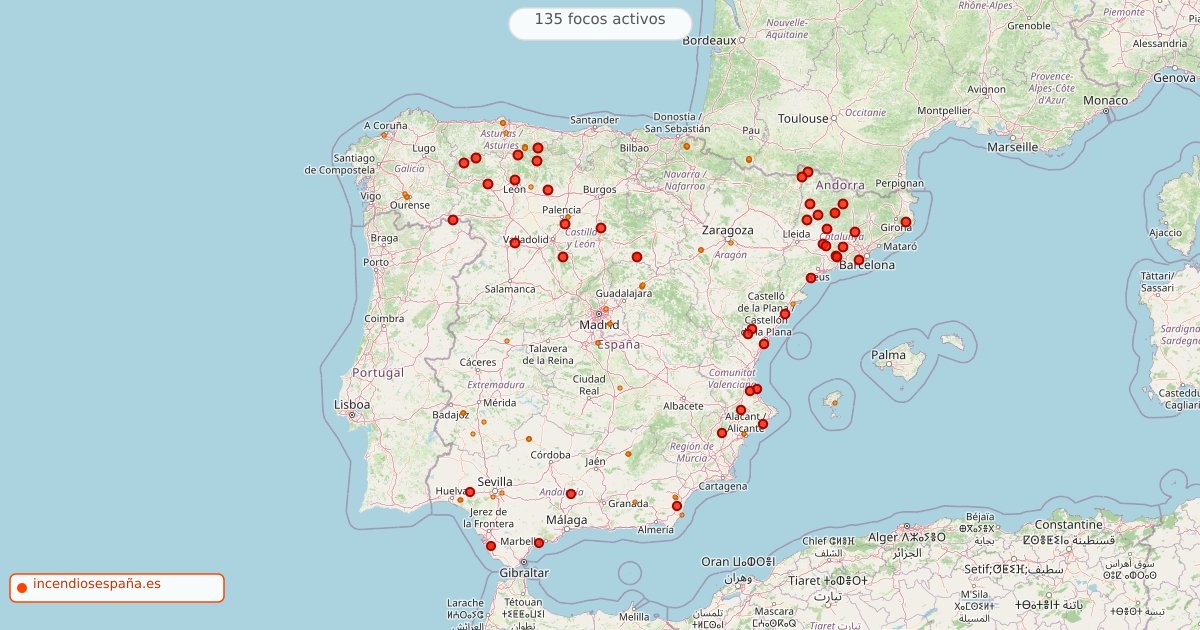Open the red fire marker at Castelló coast
The image size is (1200, 630).
[785, 314]
